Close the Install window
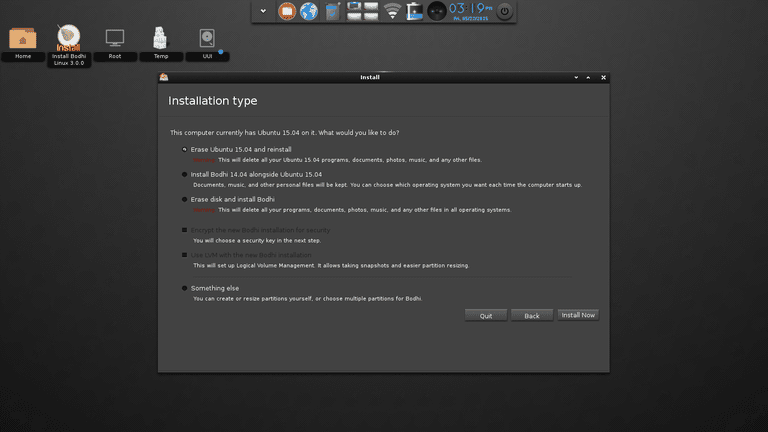The image size is (768, 432). pos(603,77)
